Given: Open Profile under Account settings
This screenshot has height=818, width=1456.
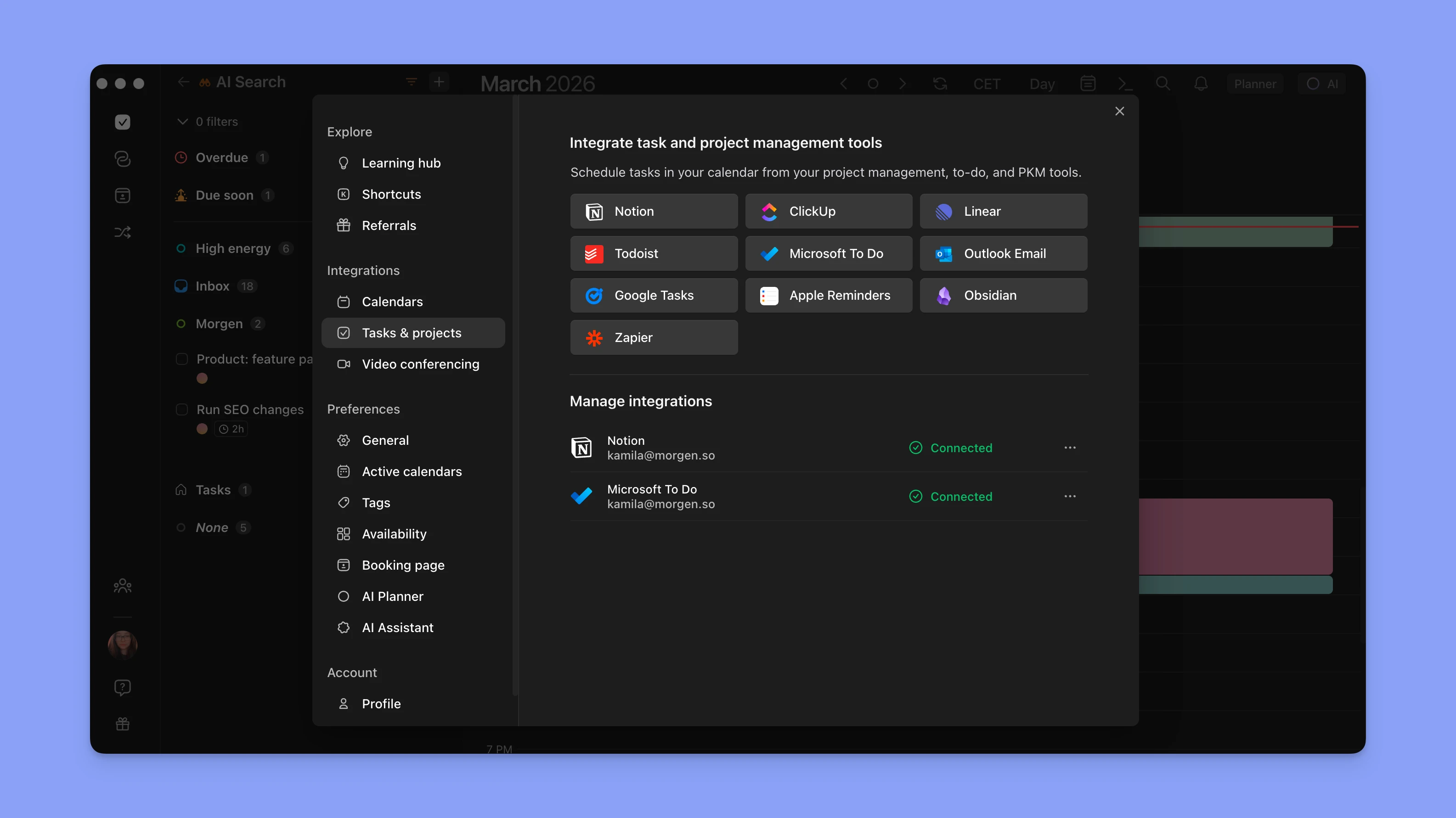Looking at the screenshot, I should coord(382,703).
